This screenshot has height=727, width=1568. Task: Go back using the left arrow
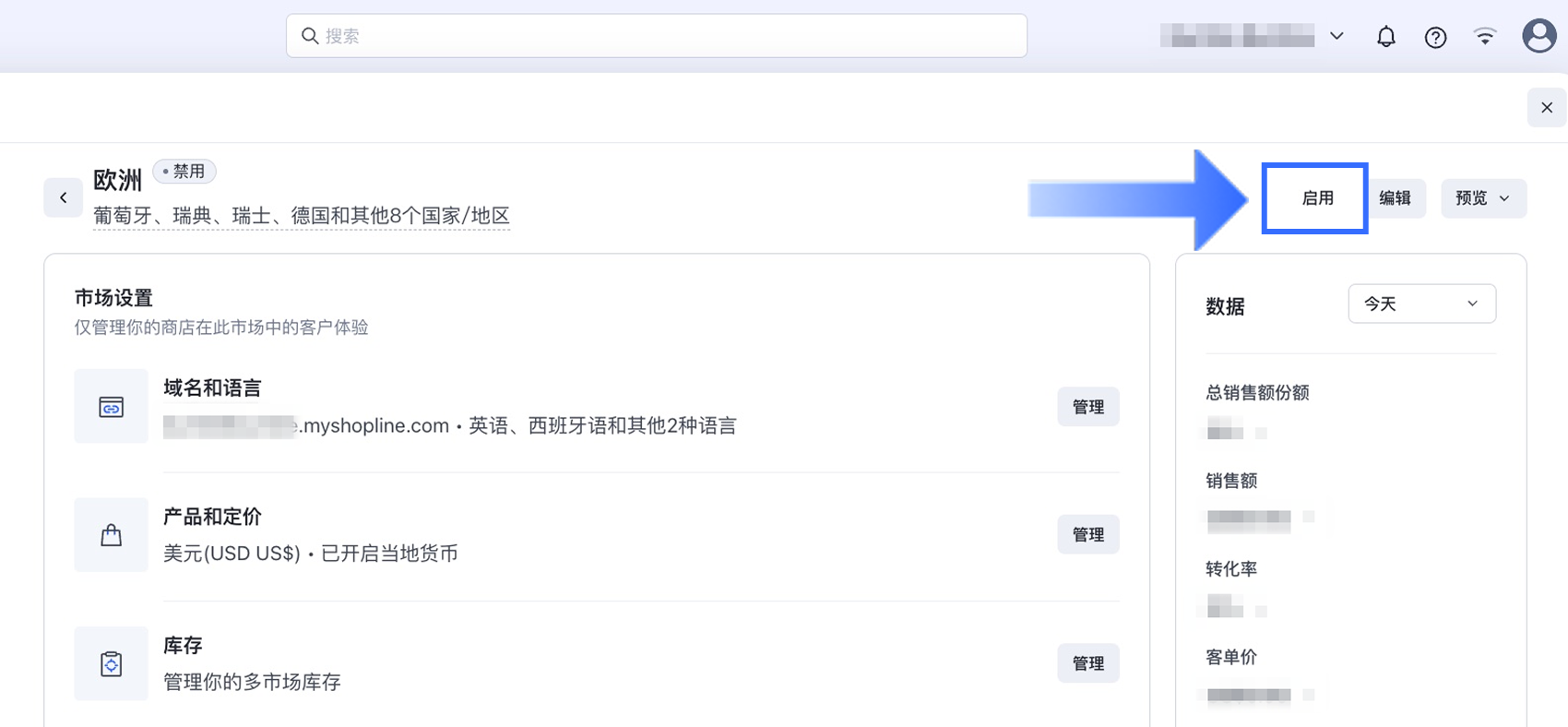coord(64,197)
